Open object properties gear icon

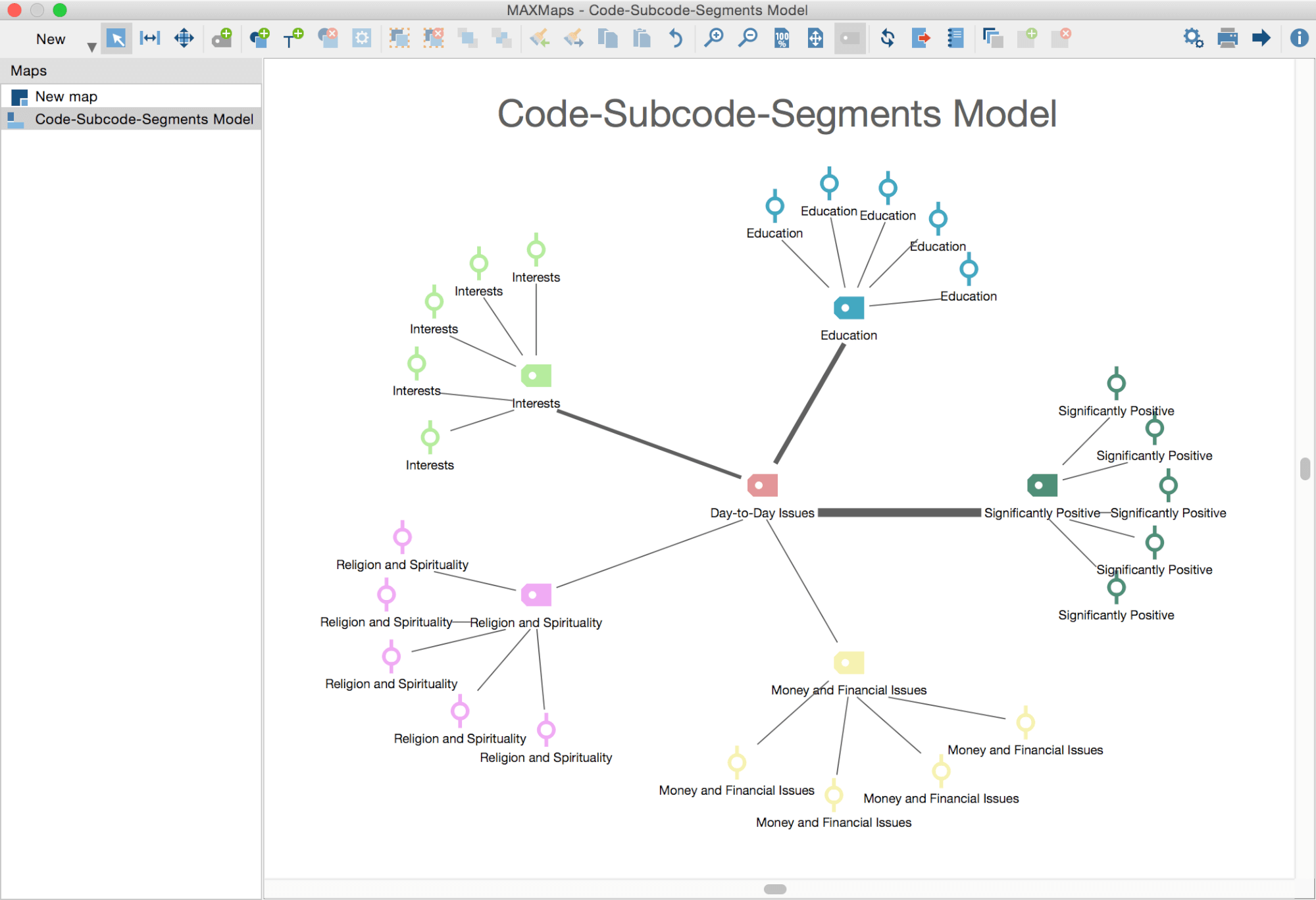click(361, 38)
